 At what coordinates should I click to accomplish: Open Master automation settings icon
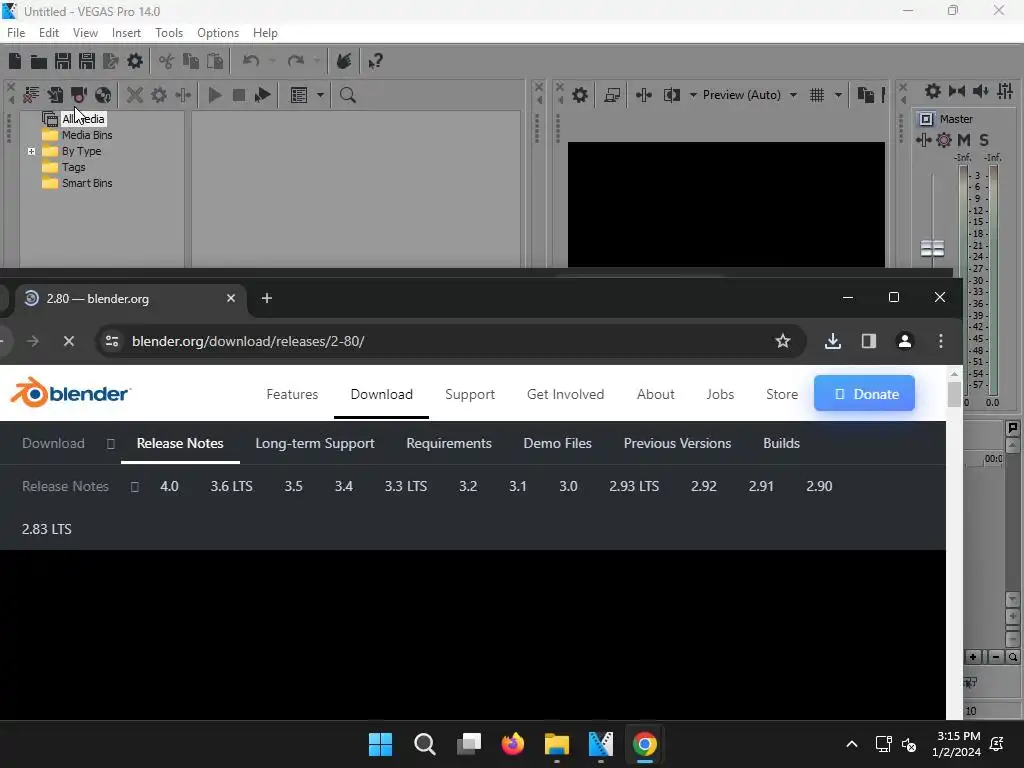pos(944,140)
